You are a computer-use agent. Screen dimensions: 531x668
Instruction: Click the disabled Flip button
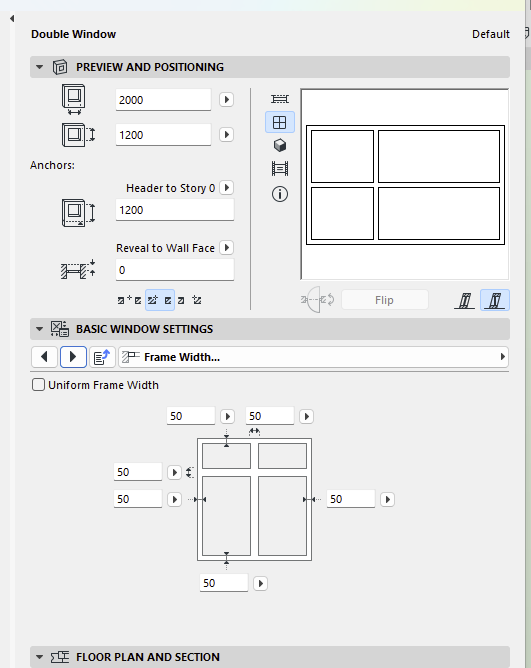(384, 300)
